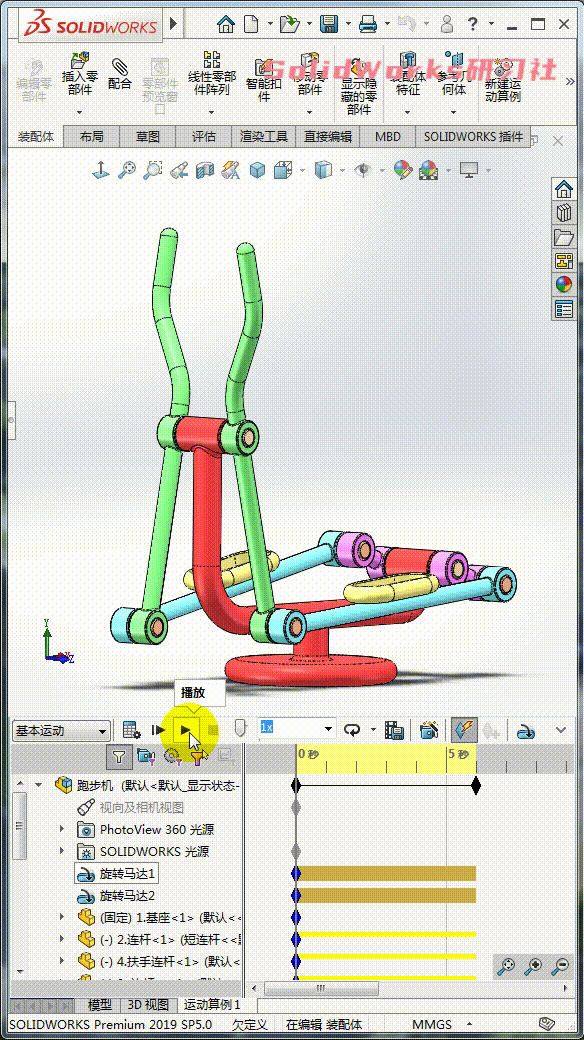Expand the SOLIDWORKS 光源 node

[x=63, y=851]
